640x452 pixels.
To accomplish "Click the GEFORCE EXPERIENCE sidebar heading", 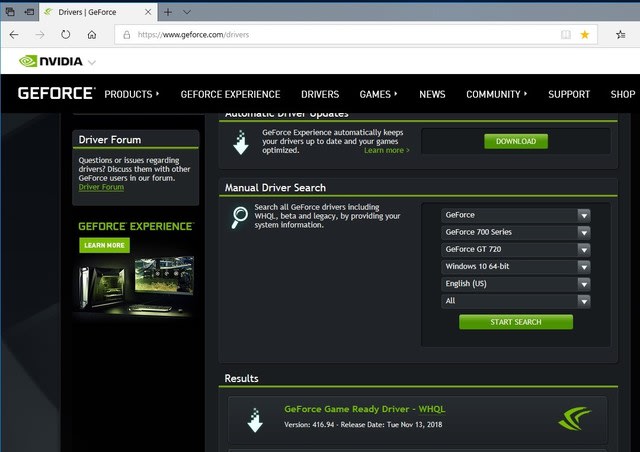I will coord(136,226).
